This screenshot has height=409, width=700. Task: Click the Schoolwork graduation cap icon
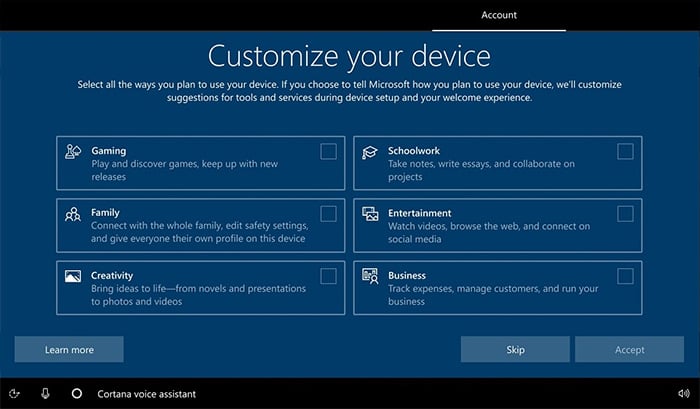(x=370, y=152)
